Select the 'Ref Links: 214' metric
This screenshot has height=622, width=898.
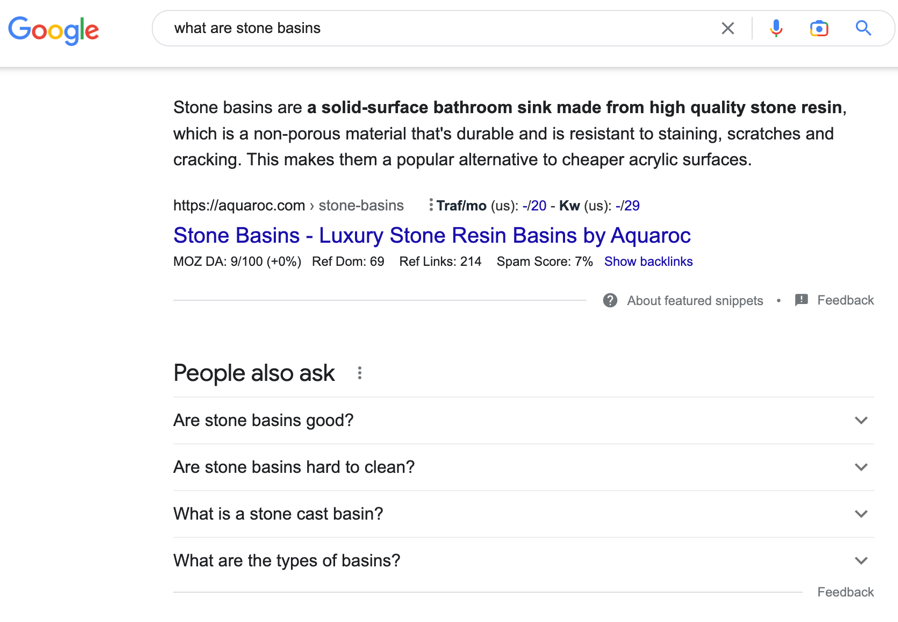point(440,262)
